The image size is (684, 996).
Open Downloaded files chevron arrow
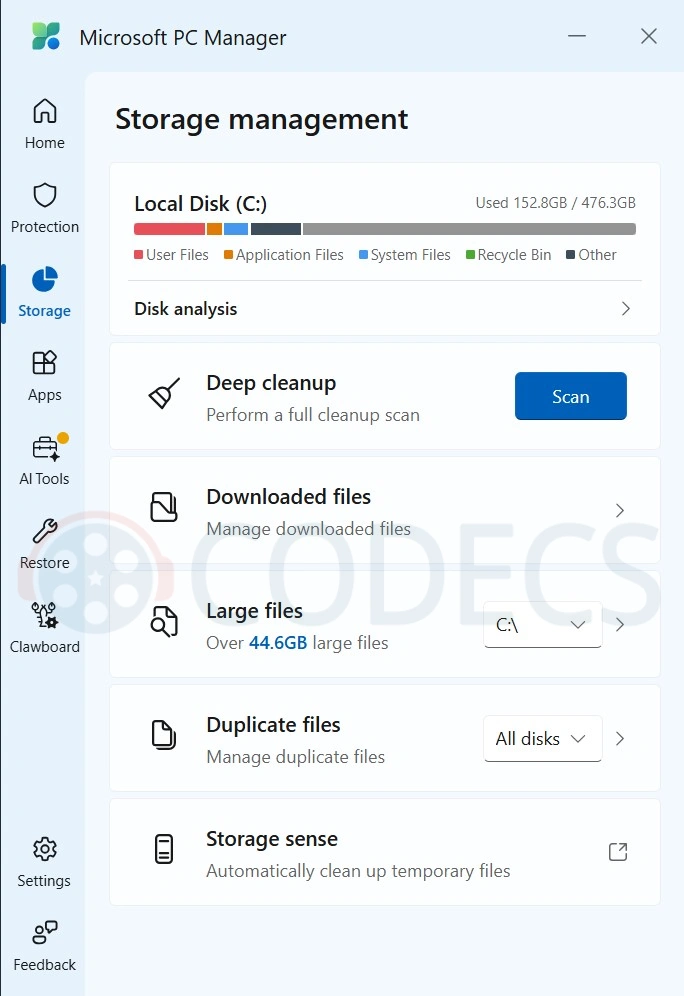[x=620, y=511]
